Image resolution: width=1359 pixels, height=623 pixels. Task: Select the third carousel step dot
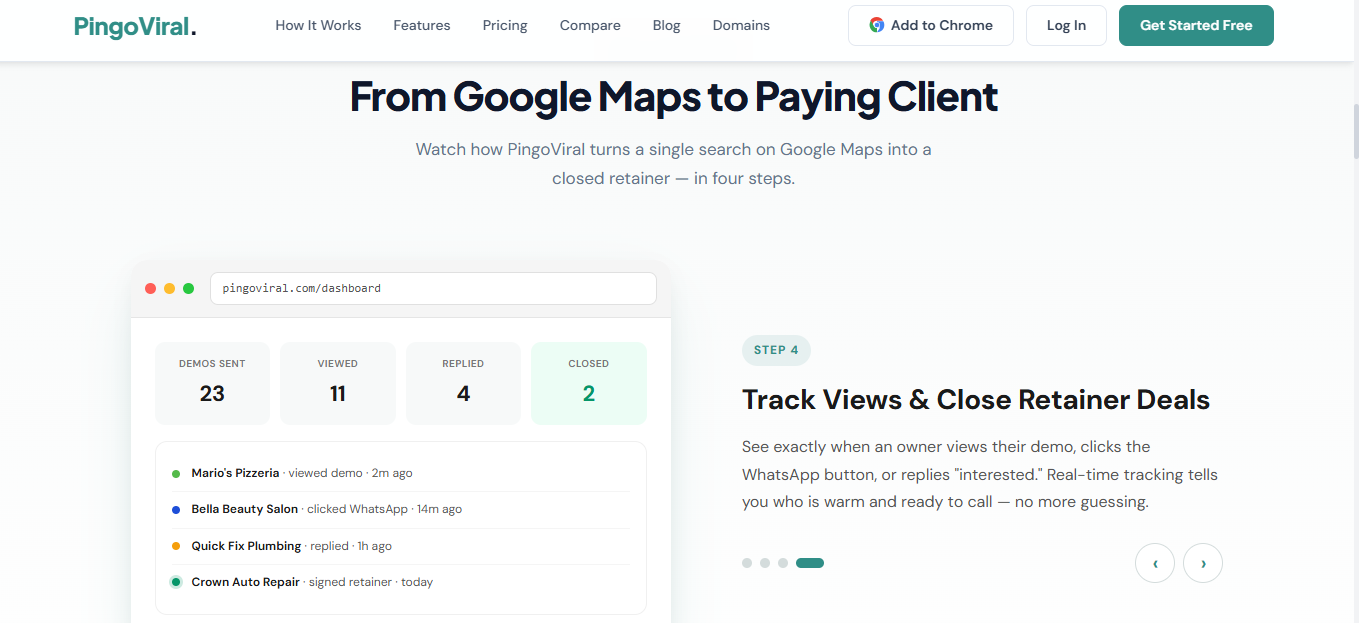[x=783, y=563]
